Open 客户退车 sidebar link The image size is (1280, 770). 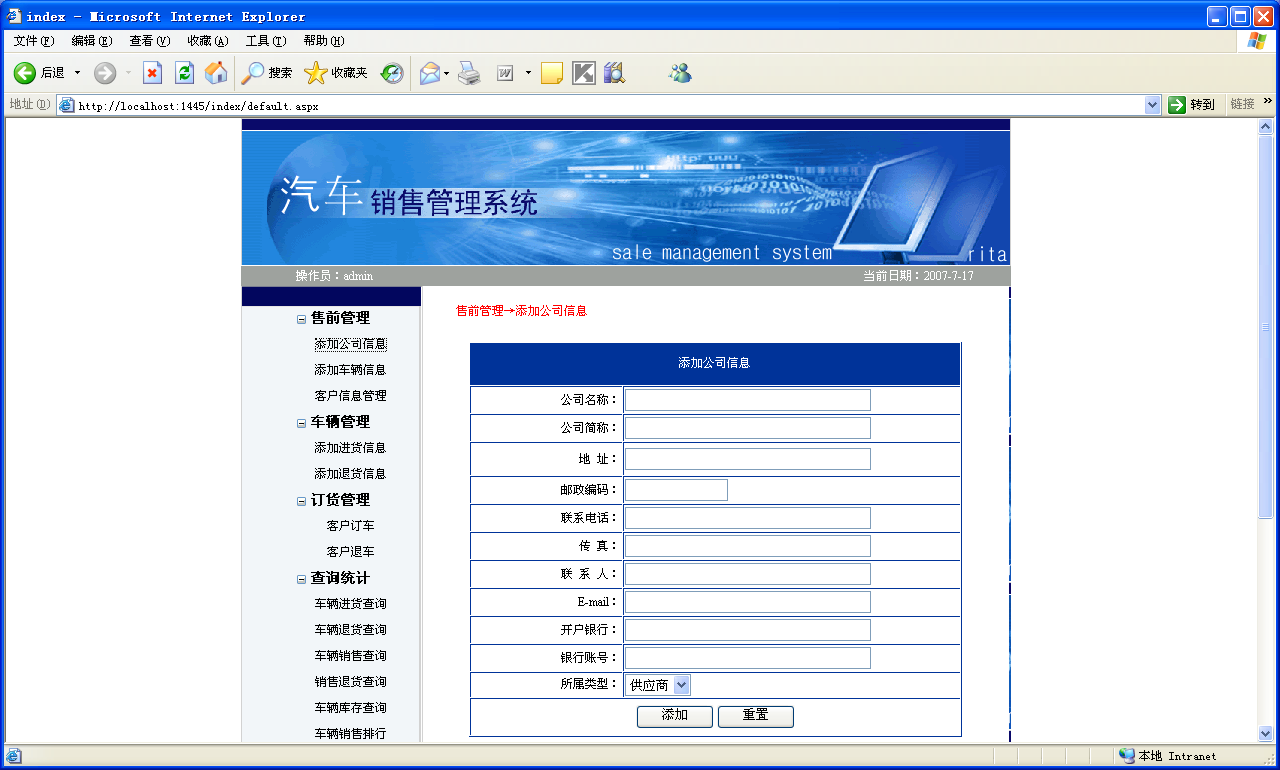click(x=350, y=552)
